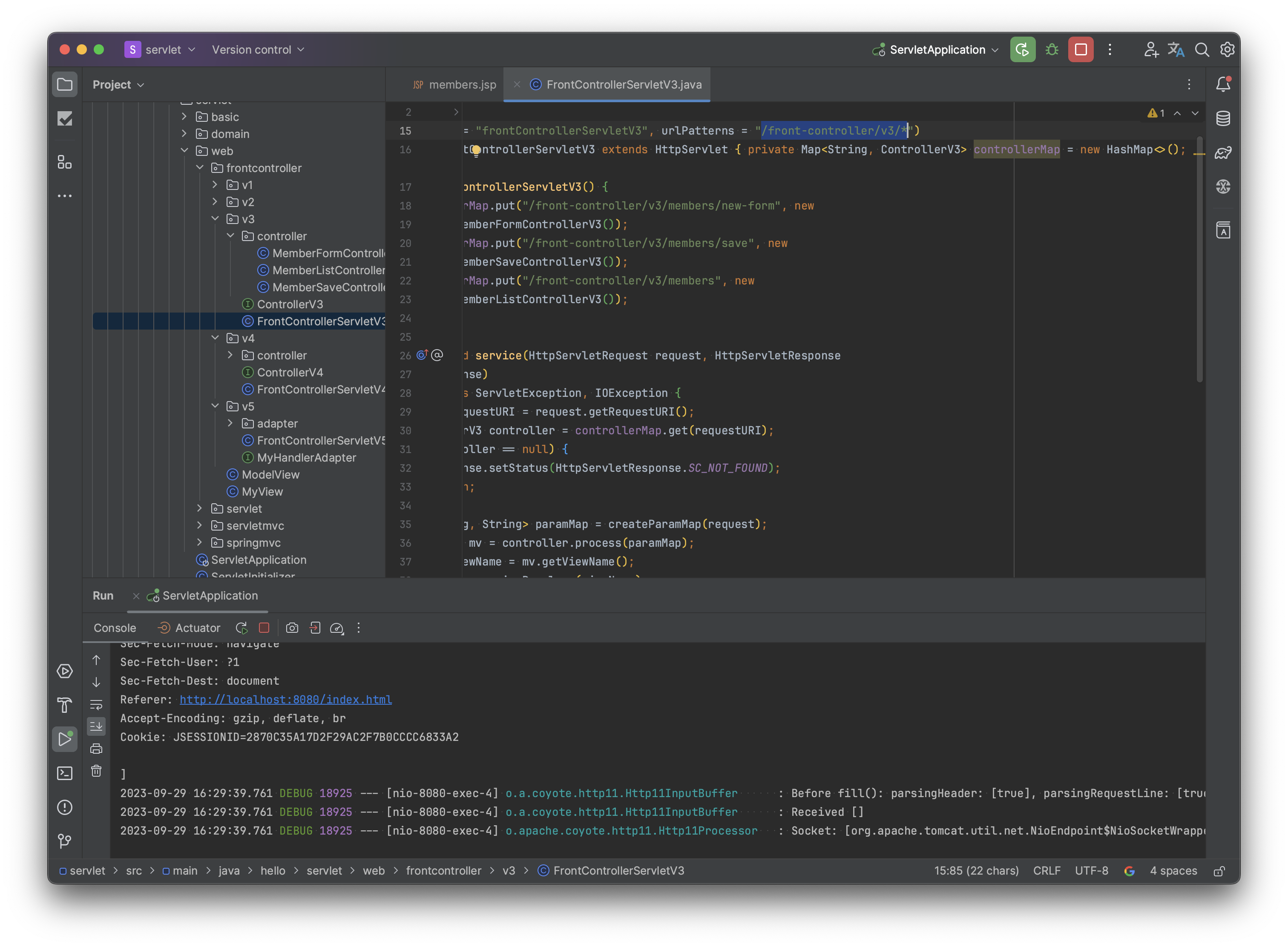Viewport: 1288px width, 947px height.
Task: Open Search Everywhere magnifier
Action: (x=1202, y=50)
